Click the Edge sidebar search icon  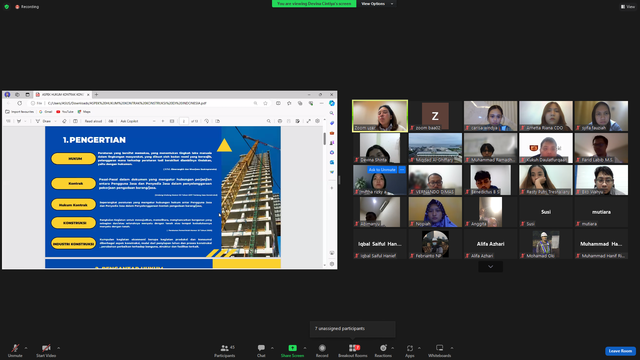[332, 113]
